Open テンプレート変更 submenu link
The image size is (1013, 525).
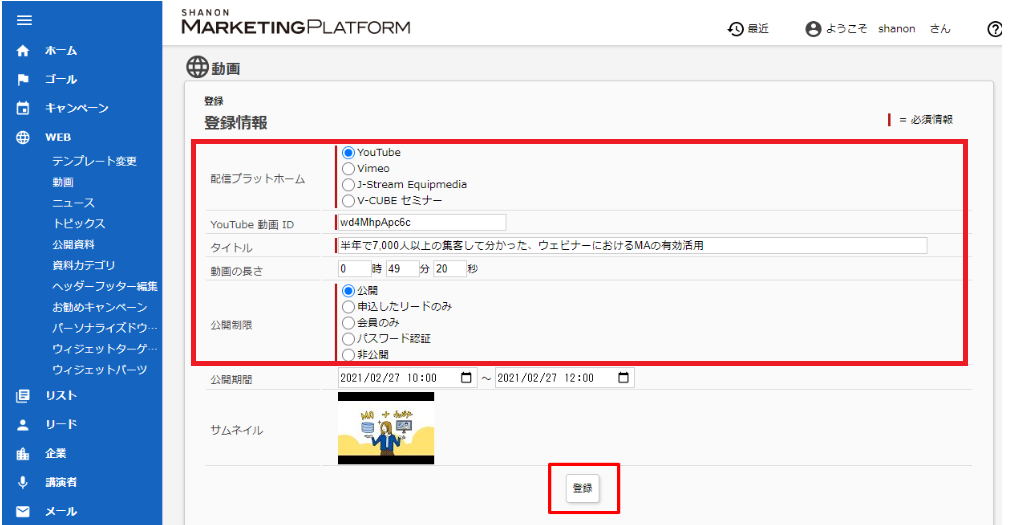pyautogui.click(x=94, y=161)
